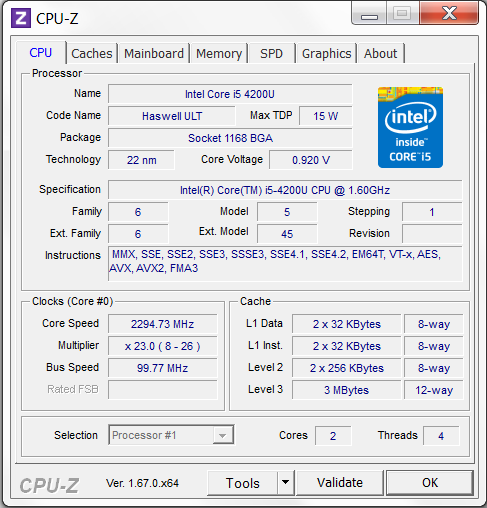The width and height of the screenshot is (487, 508).
Task: Click the L1 Data associativity 8-way
Action: point(434,324)
